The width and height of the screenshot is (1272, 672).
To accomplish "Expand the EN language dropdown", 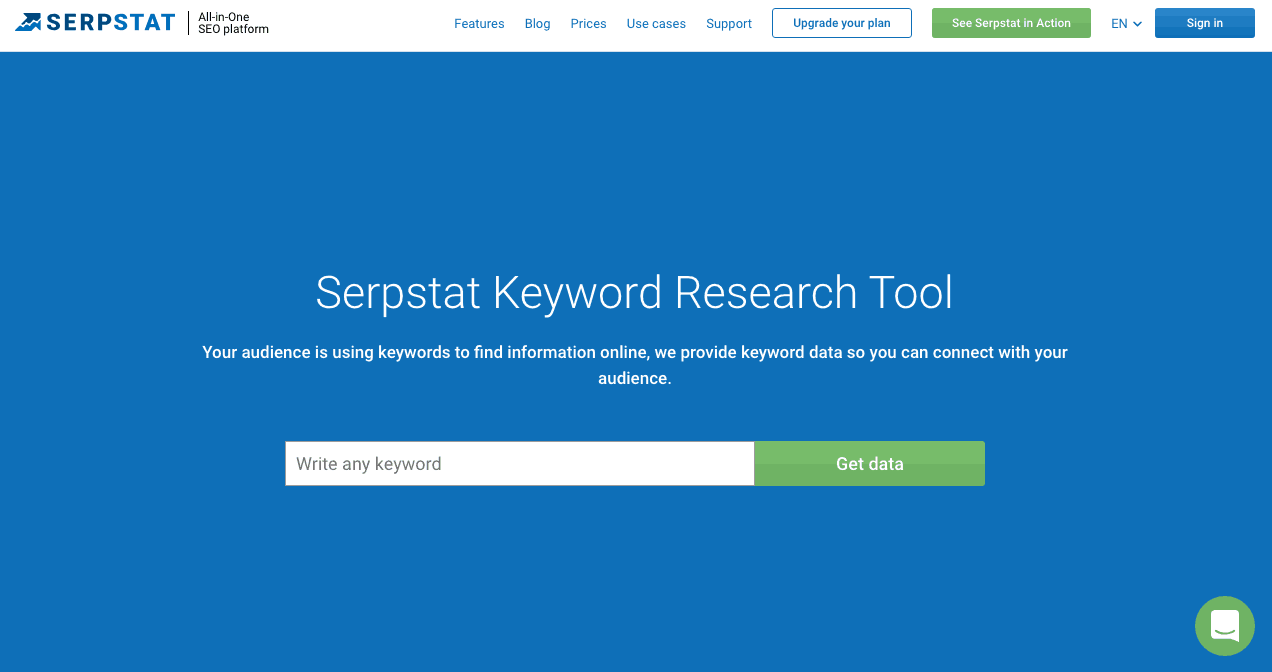I will [x=1126, y=23].
